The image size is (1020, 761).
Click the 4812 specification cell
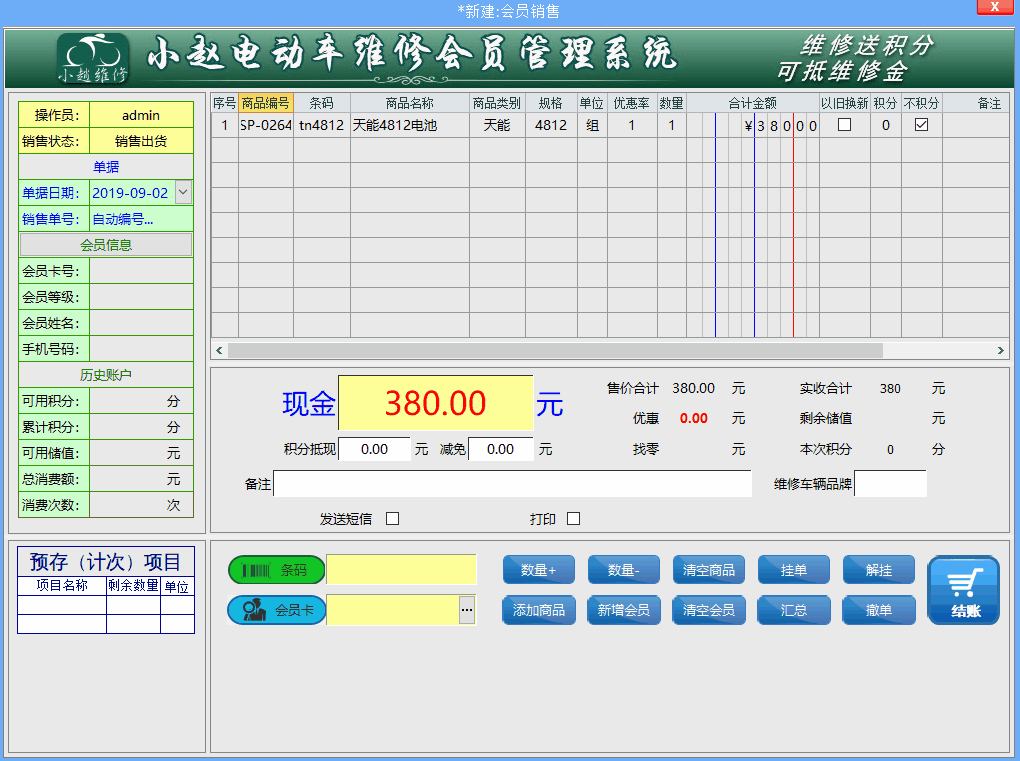[551, 125]
